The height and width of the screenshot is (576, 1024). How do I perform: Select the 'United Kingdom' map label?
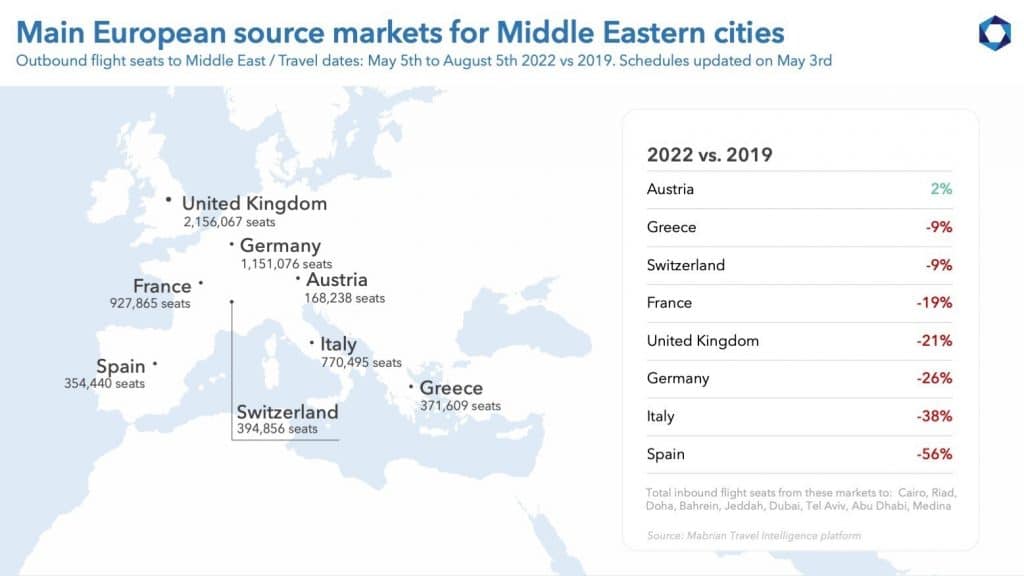click(254, 203)
